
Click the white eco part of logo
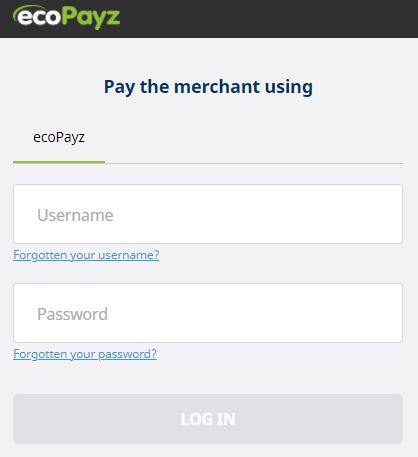[x=39, y=17]
